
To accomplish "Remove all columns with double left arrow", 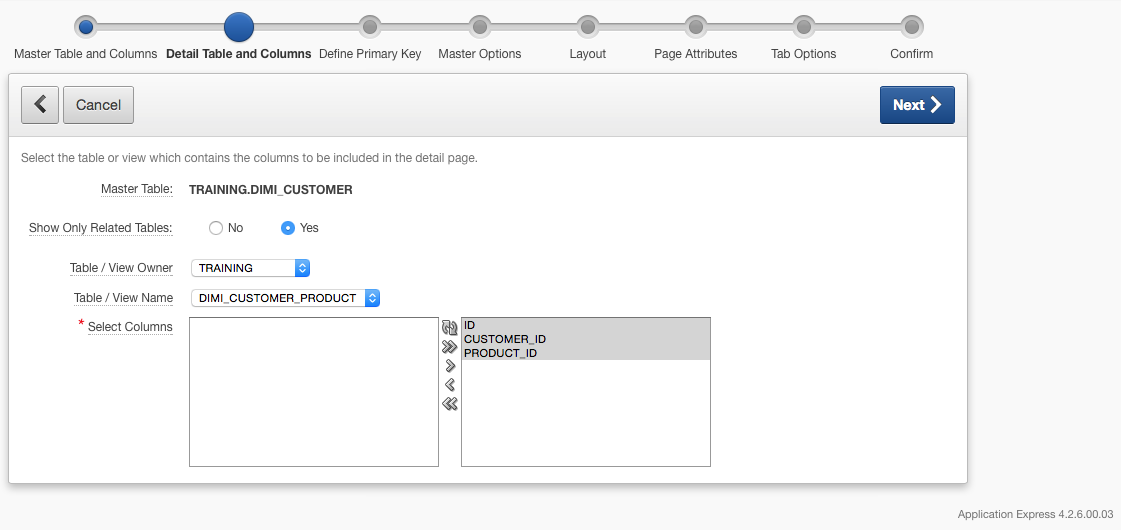I will (x=450, y=404).
